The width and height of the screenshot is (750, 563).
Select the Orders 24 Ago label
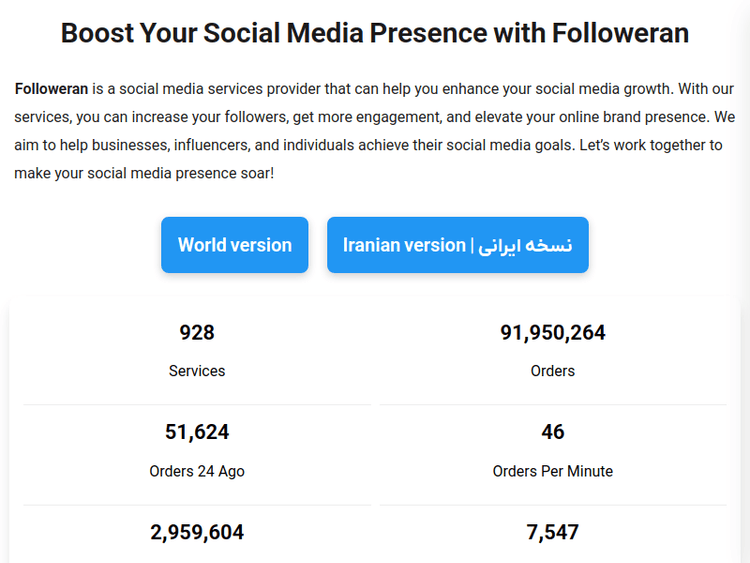(197, 471)
